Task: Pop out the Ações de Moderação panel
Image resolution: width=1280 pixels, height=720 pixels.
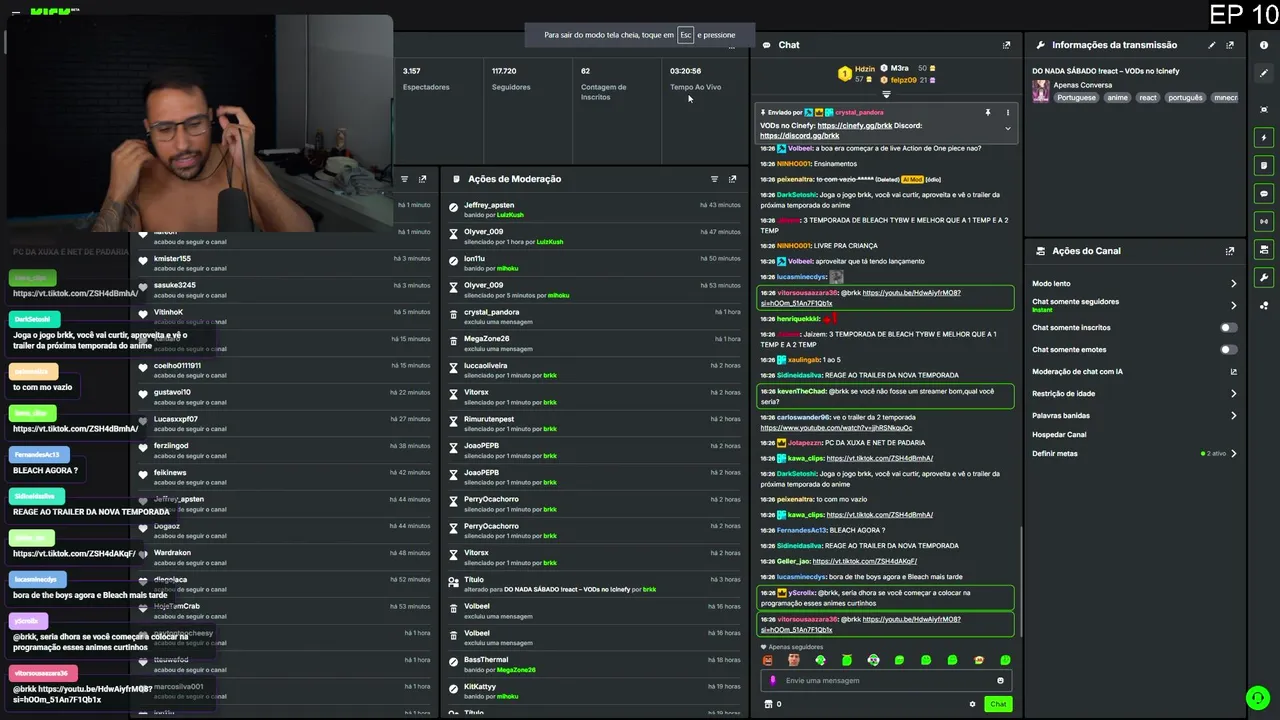Action: click(x=732, y=179)
